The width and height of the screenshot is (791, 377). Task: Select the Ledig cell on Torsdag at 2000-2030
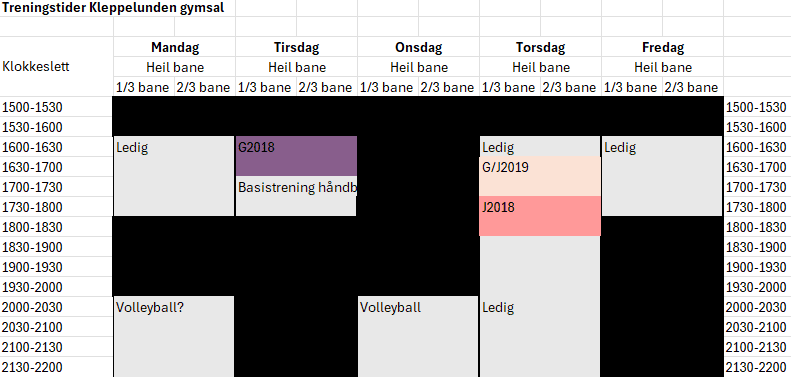coord(540,307)
